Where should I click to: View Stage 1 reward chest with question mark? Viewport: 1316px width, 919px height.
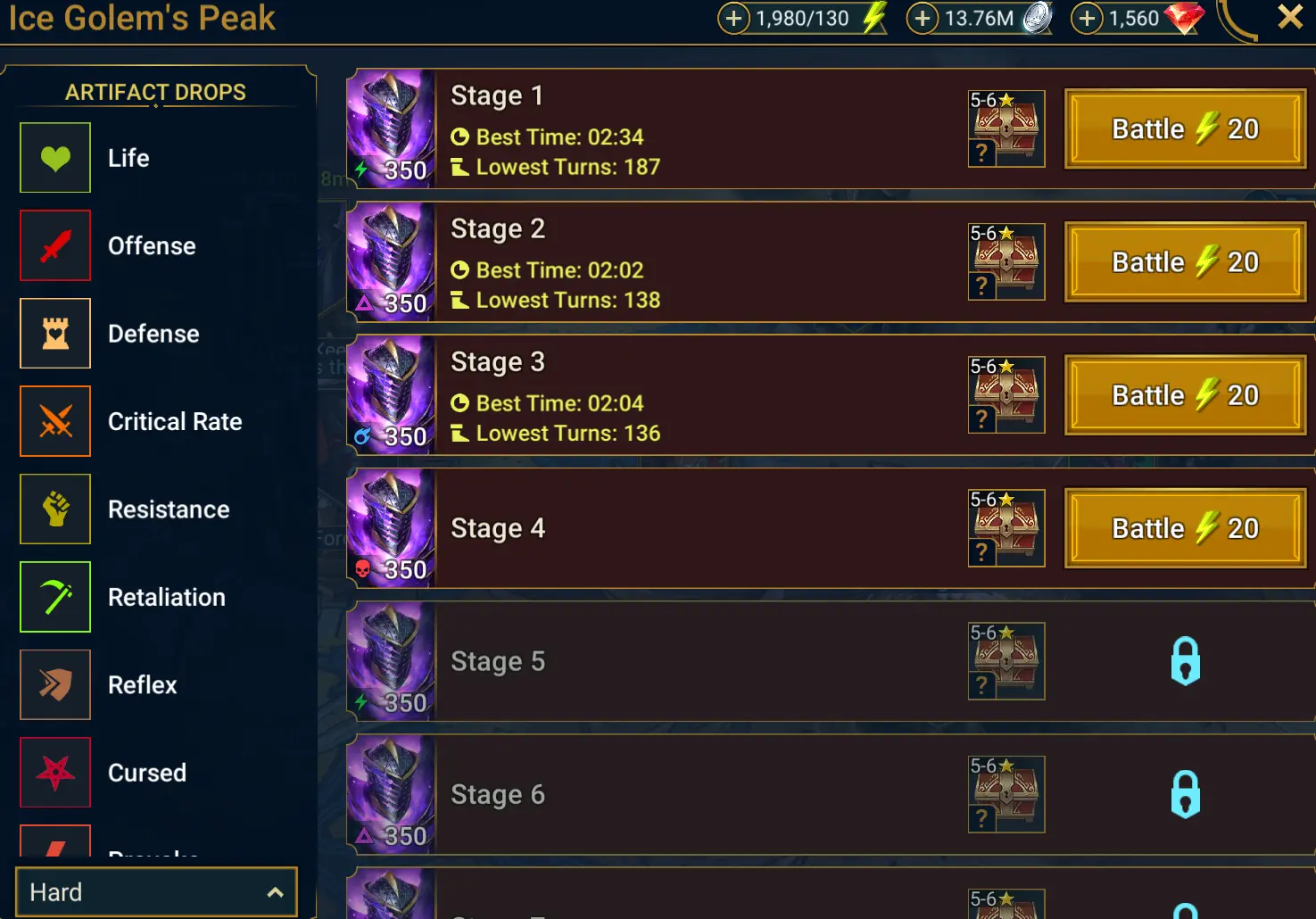[x=1006, y=128]
